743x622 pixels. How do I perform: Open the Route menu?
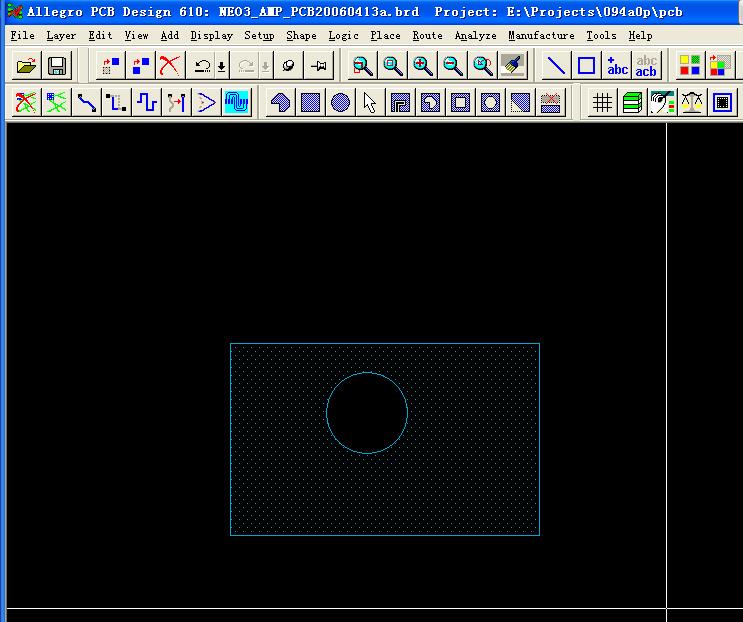click(x=427, y=36)
